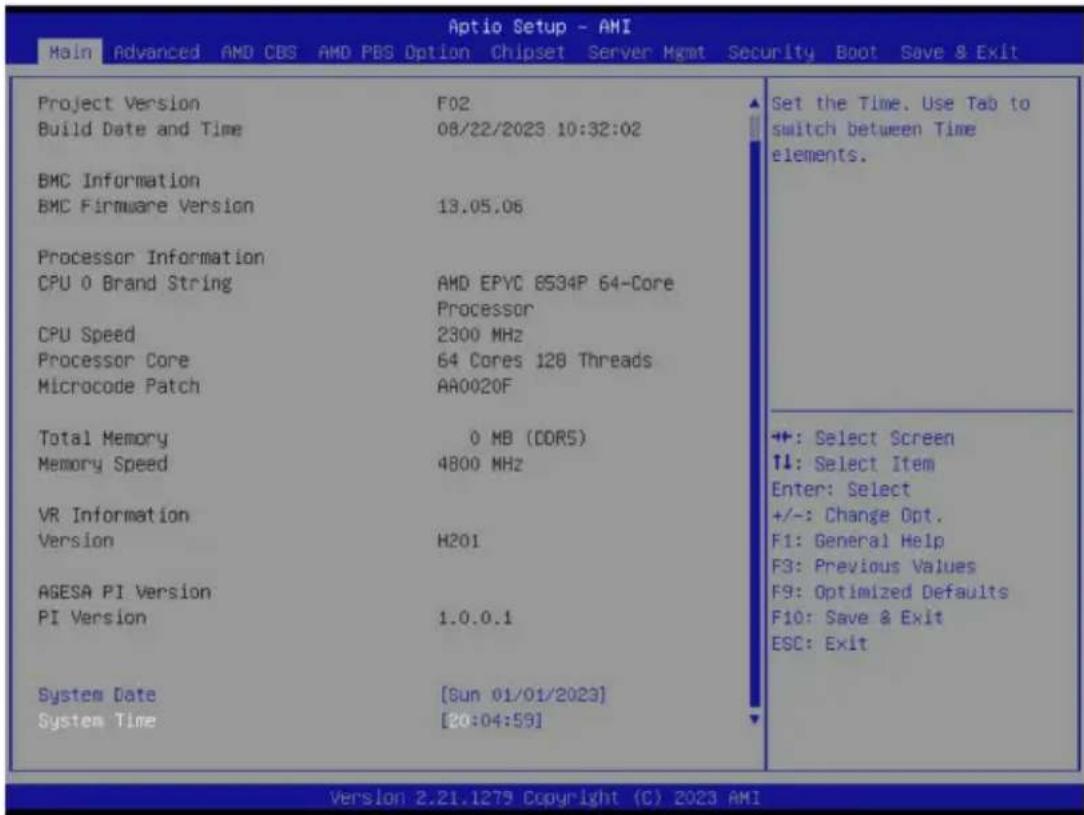
Task: Click the Project Version label
Action: pos(118,104)
